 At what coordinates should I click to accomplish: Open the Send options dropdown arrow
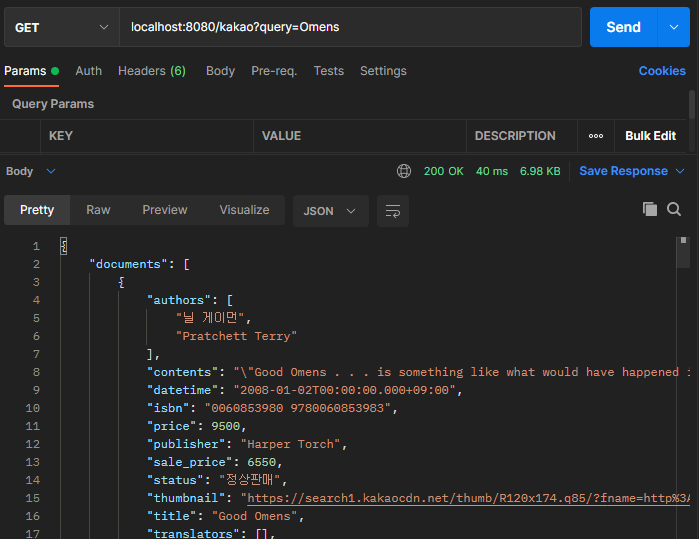(x=674, y=27)
